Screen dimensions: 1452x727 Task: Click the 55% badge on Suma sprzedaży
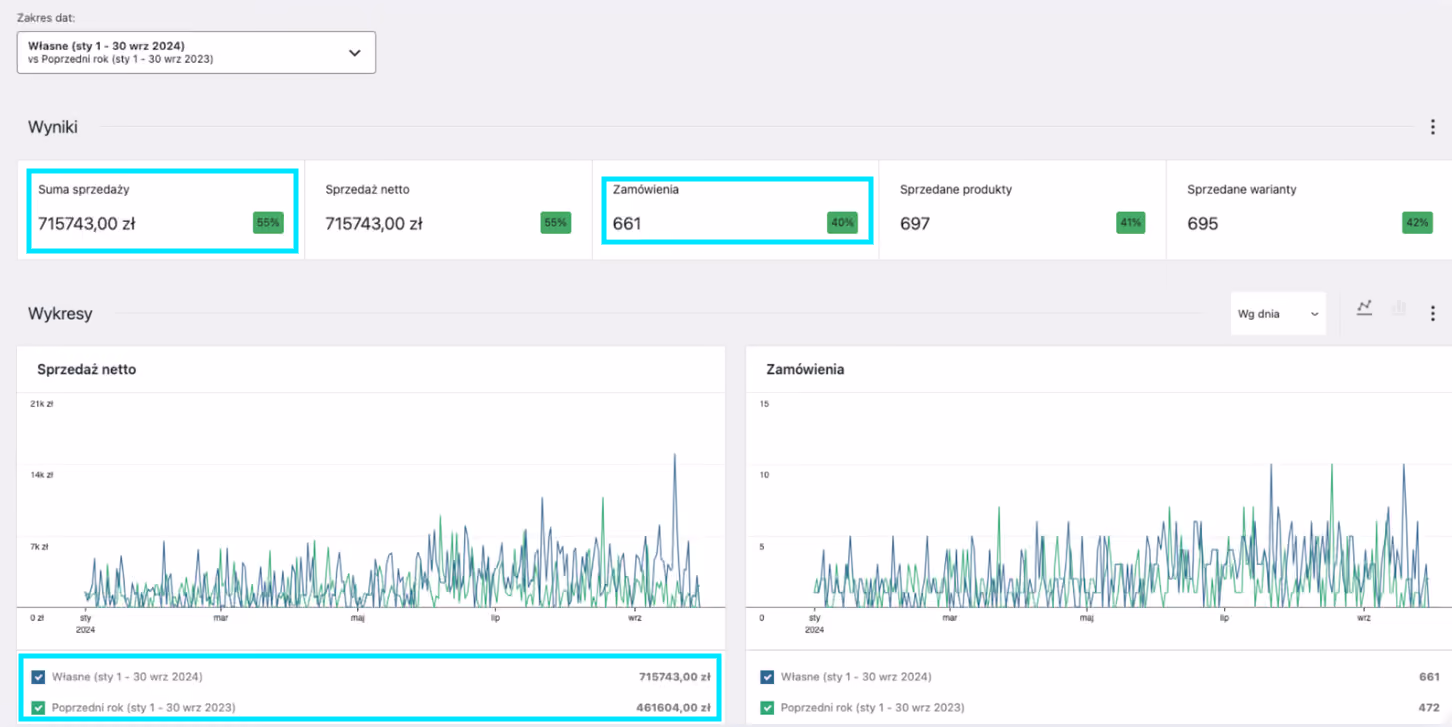[x=268, y=223]
